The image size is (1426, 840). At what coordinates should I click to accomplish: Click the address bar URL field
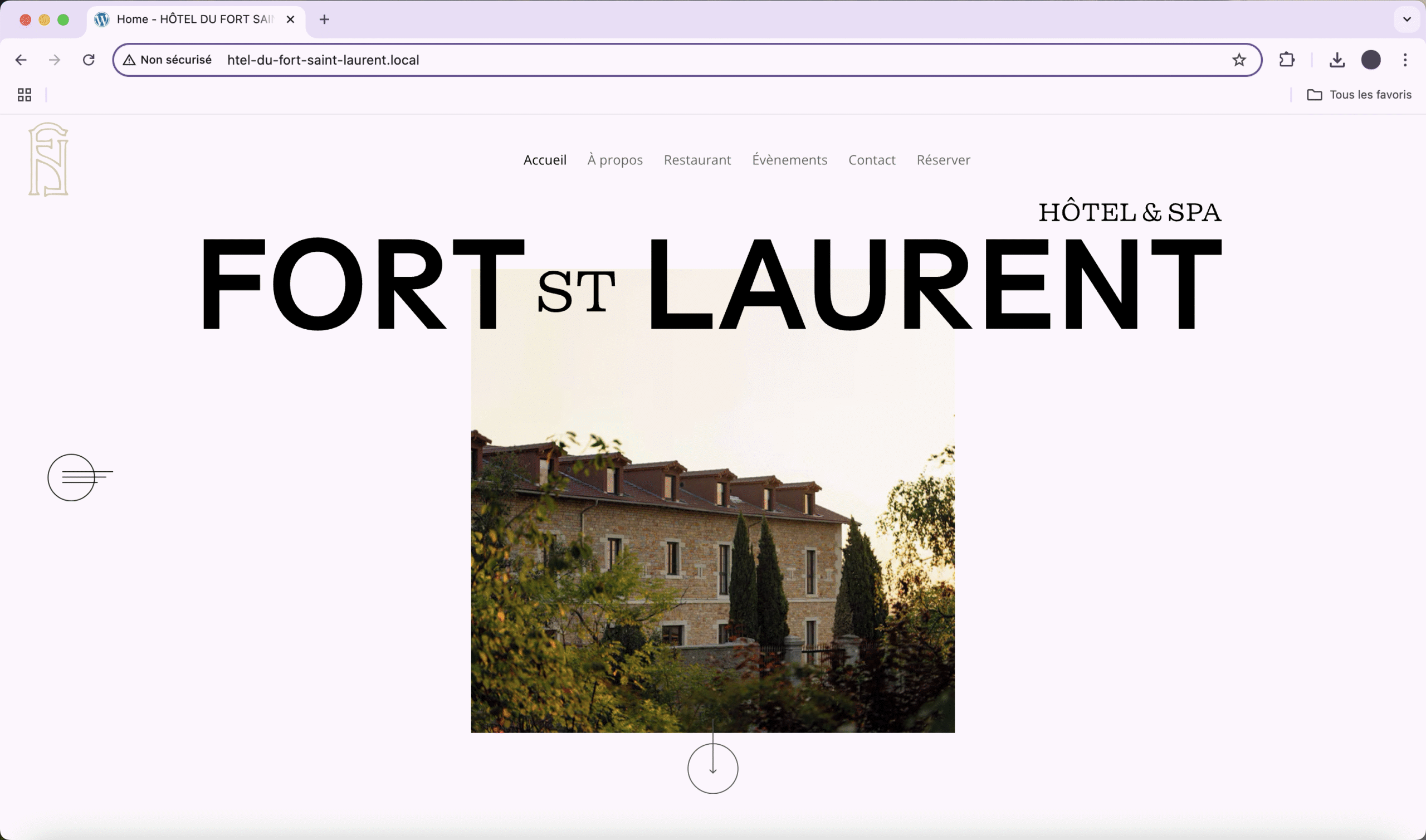pyautogui.click(x=679, y=60)
